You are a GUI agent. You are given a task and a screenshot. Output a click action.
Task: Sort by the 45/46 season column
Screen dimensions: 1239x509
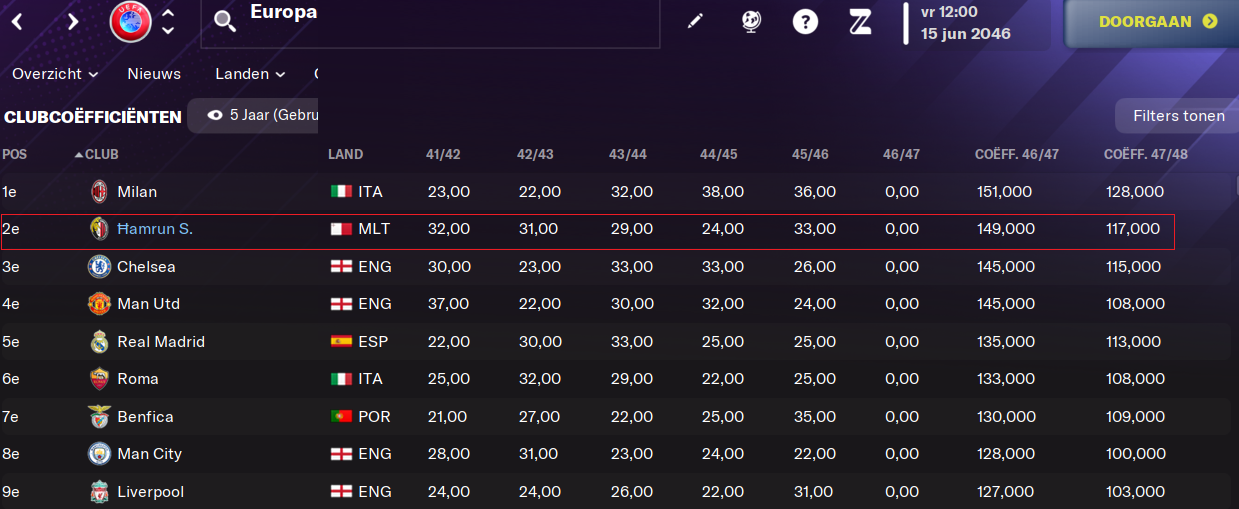click(810, 154)
